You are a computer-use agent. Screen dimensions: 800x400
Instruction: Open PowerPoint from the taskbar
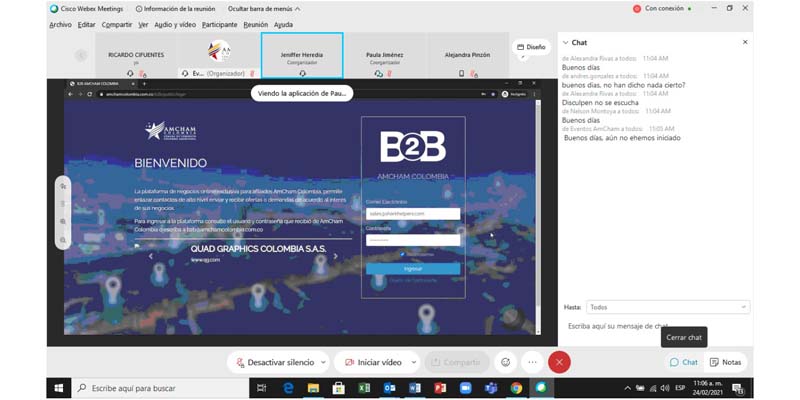tap(440, 388)
